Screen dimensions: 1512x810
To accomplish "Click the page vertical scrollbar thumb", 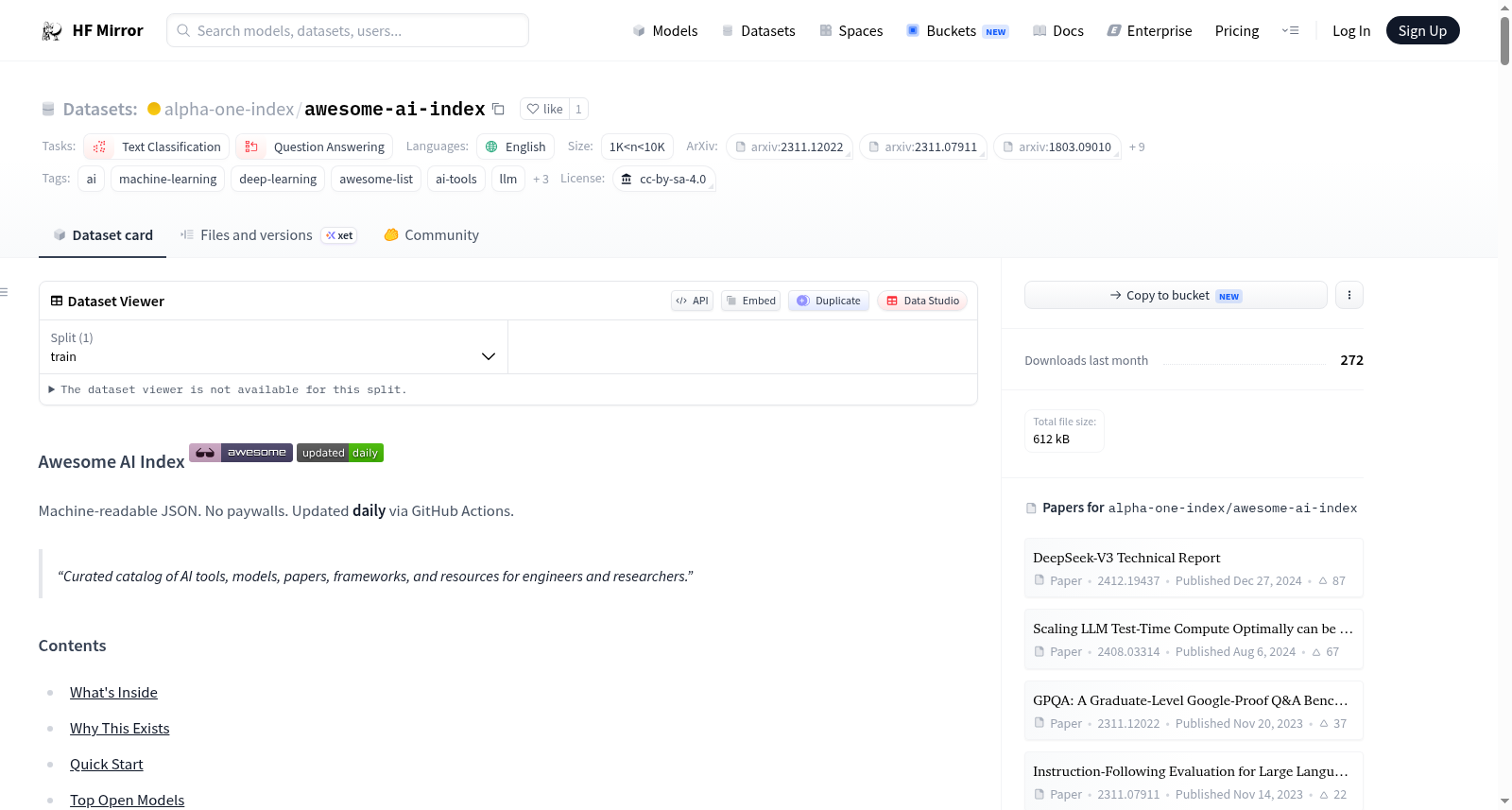I will click(x=1504, y=40).
